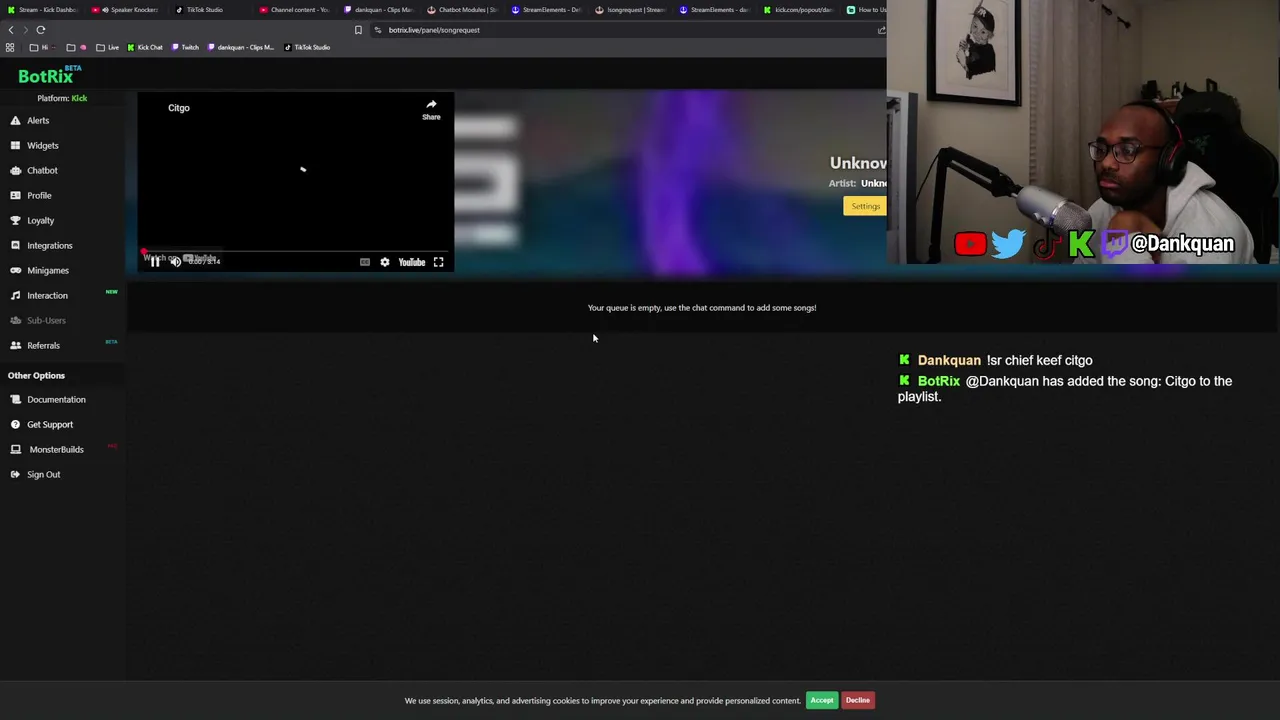Open the Widgets sidebar icon
Image resolution: width=1280 pixels, height=720 pixels.
point(15,145)
